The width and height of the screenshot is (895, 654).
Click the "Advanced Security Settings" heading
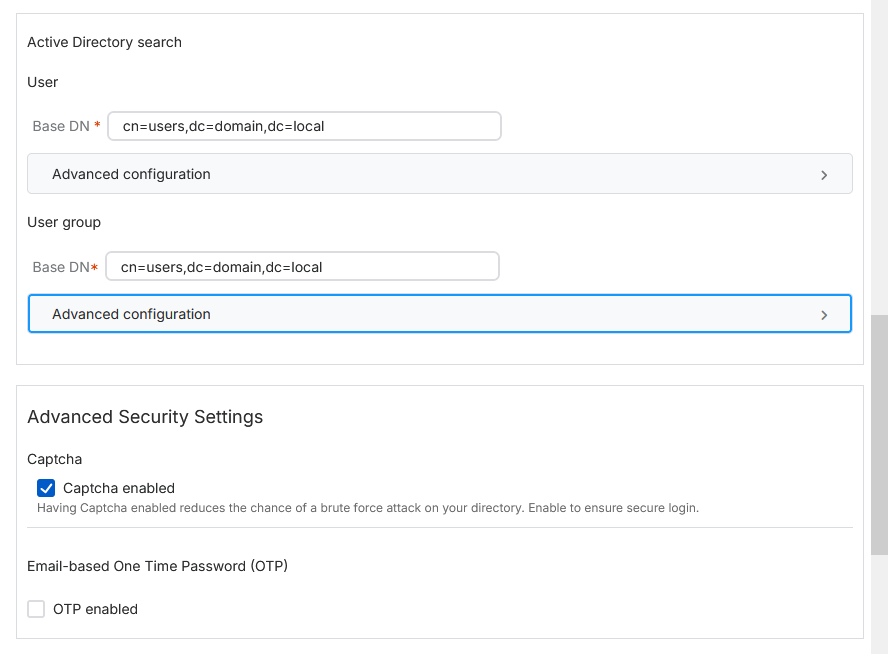coord(145,417)
